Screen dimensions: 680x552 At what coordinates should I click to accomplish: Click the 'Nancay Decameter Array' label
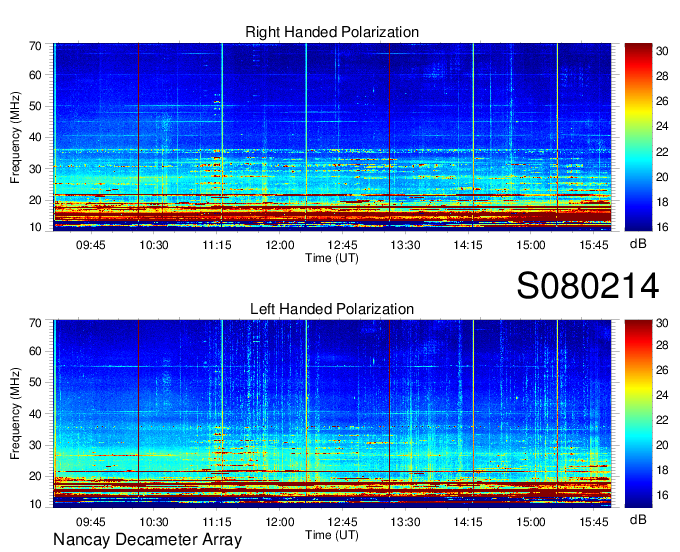pyautogui.click(x=147, y=540)
